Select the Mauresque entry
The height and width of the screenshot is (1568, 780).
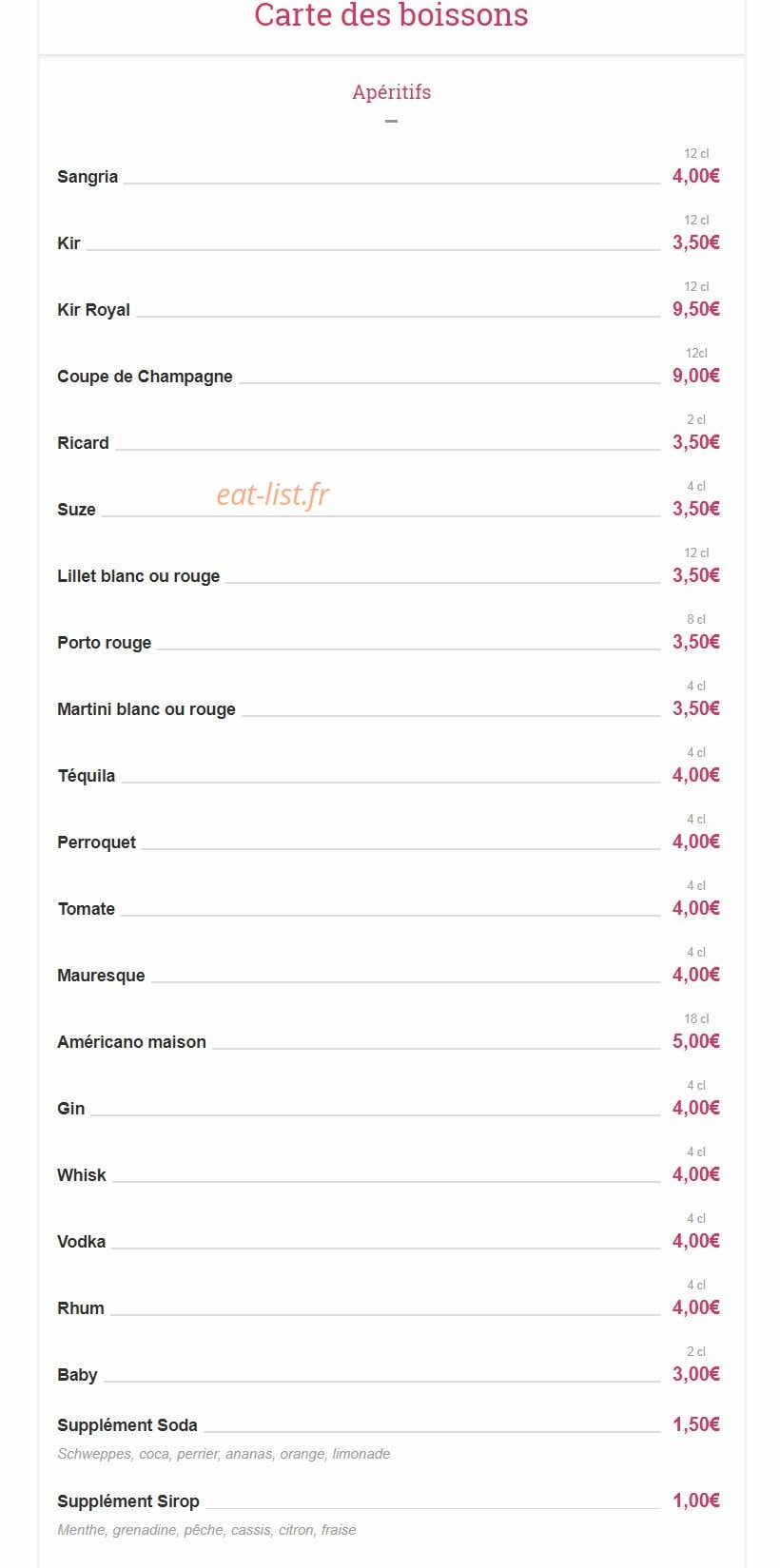click(x=101, y=976)
